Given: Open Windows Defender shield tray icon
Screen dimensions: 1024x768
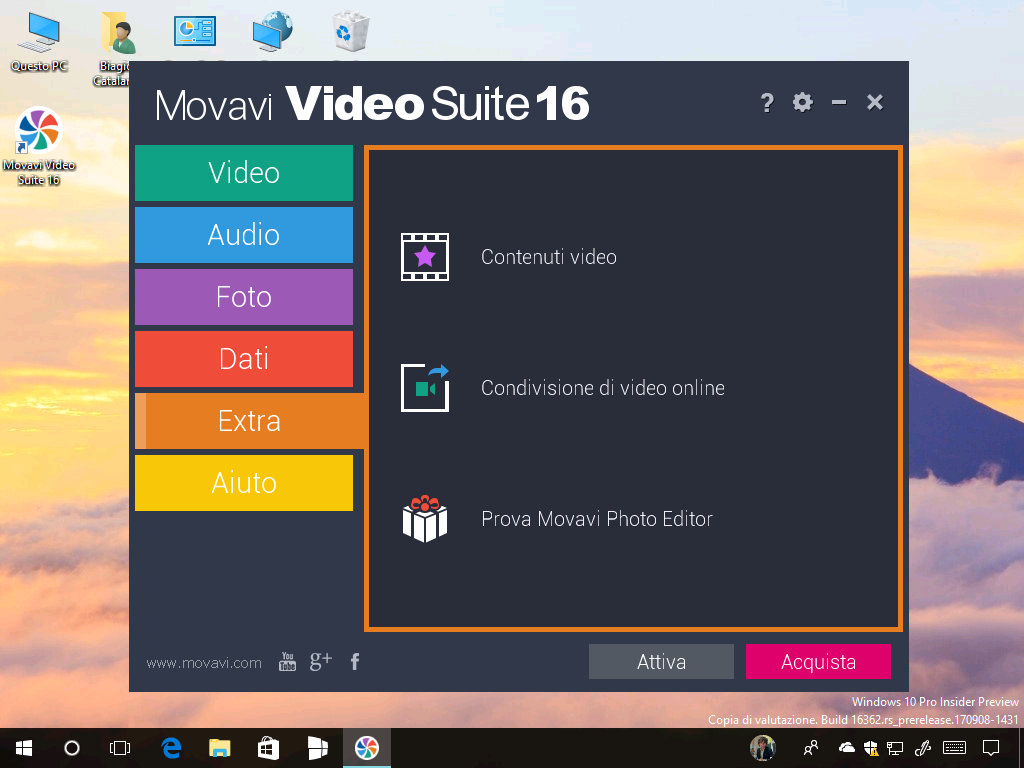Looking at the screenshot, I should [871, 748].
